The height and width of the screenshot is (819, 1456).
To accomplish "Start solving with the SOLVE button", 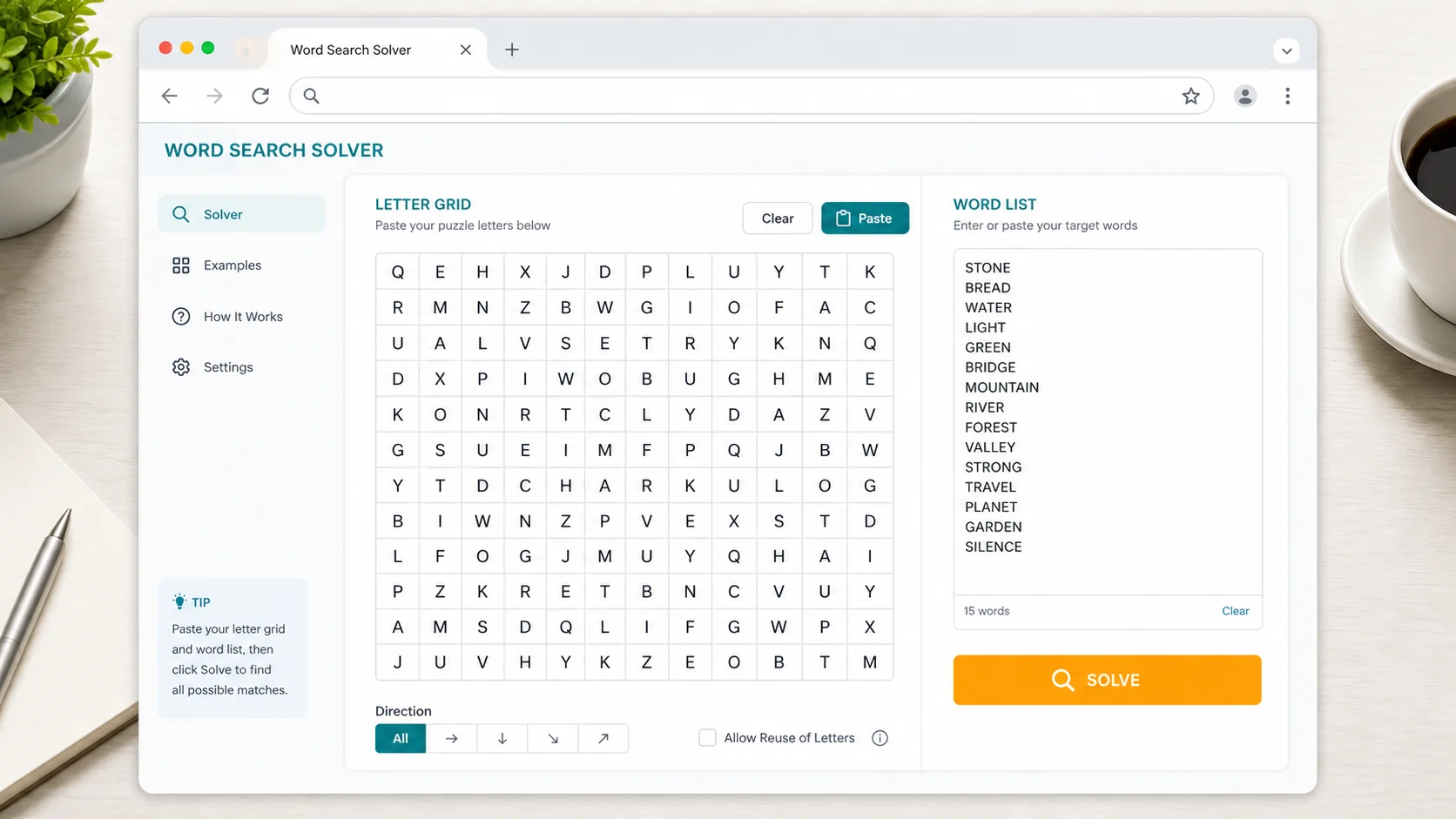I will click(1107, 680).
